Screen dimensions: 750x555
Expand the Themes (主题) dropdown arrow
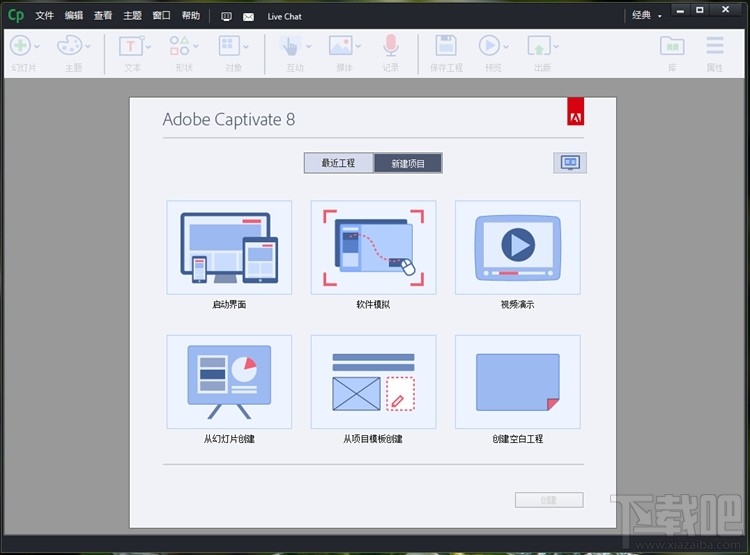[x=88, y=46]
